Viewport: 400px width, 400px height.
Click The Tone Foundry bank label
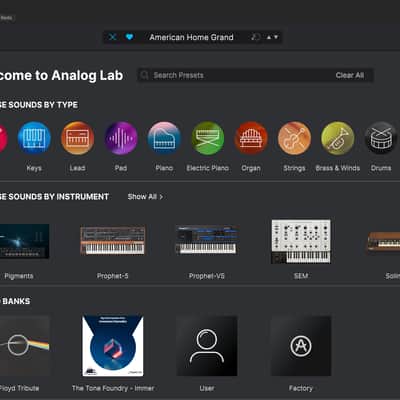point(113,388)
